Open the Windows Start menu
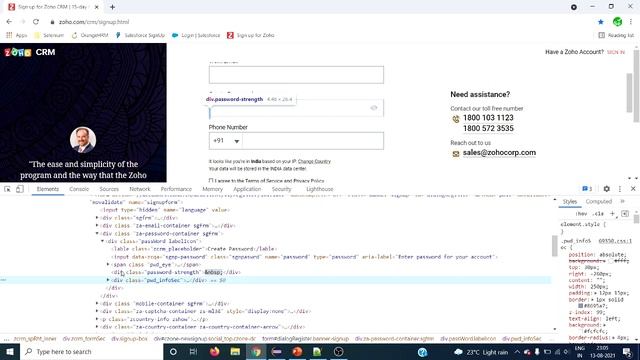 pyautogui.click(x=10, y=351)
